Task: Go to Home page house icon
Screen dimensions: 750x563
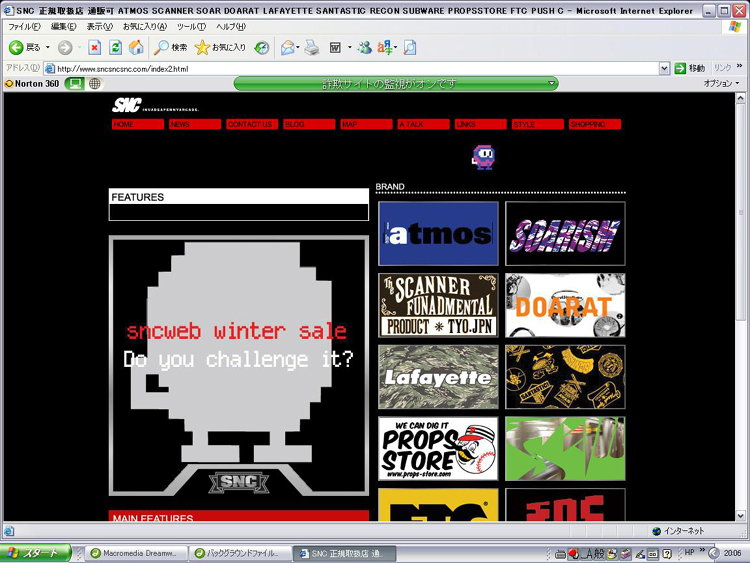Action: [136, 47]
